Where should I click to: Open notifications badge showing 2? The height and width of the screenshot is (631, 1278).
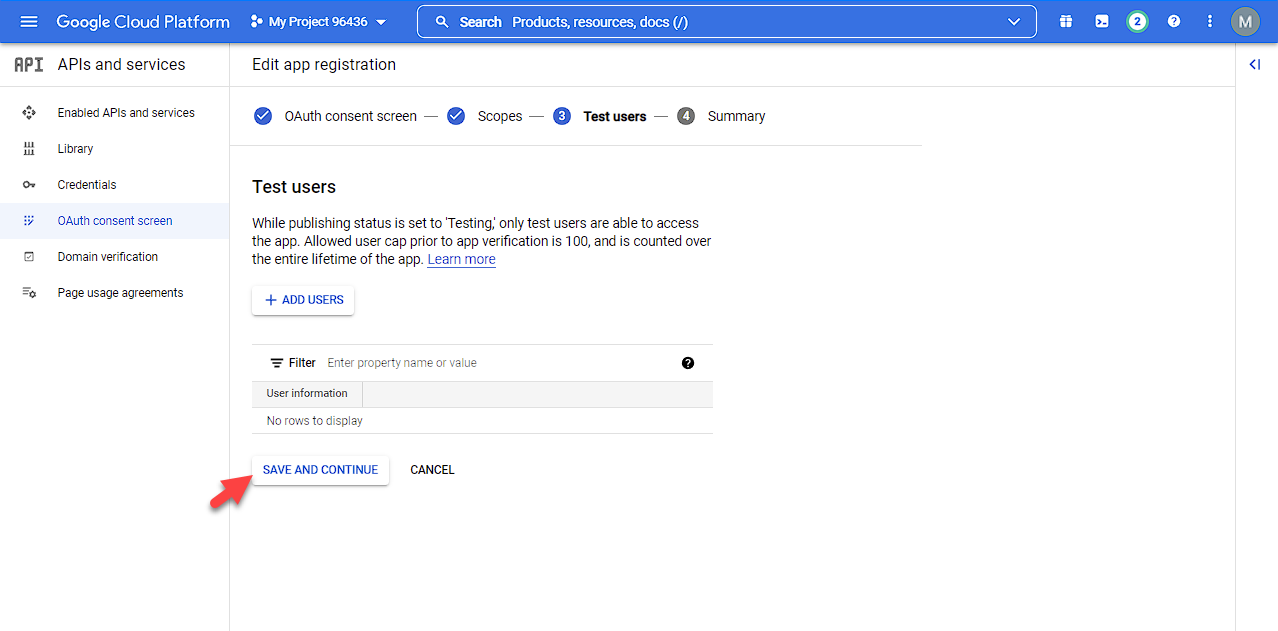click(1137, 21)
